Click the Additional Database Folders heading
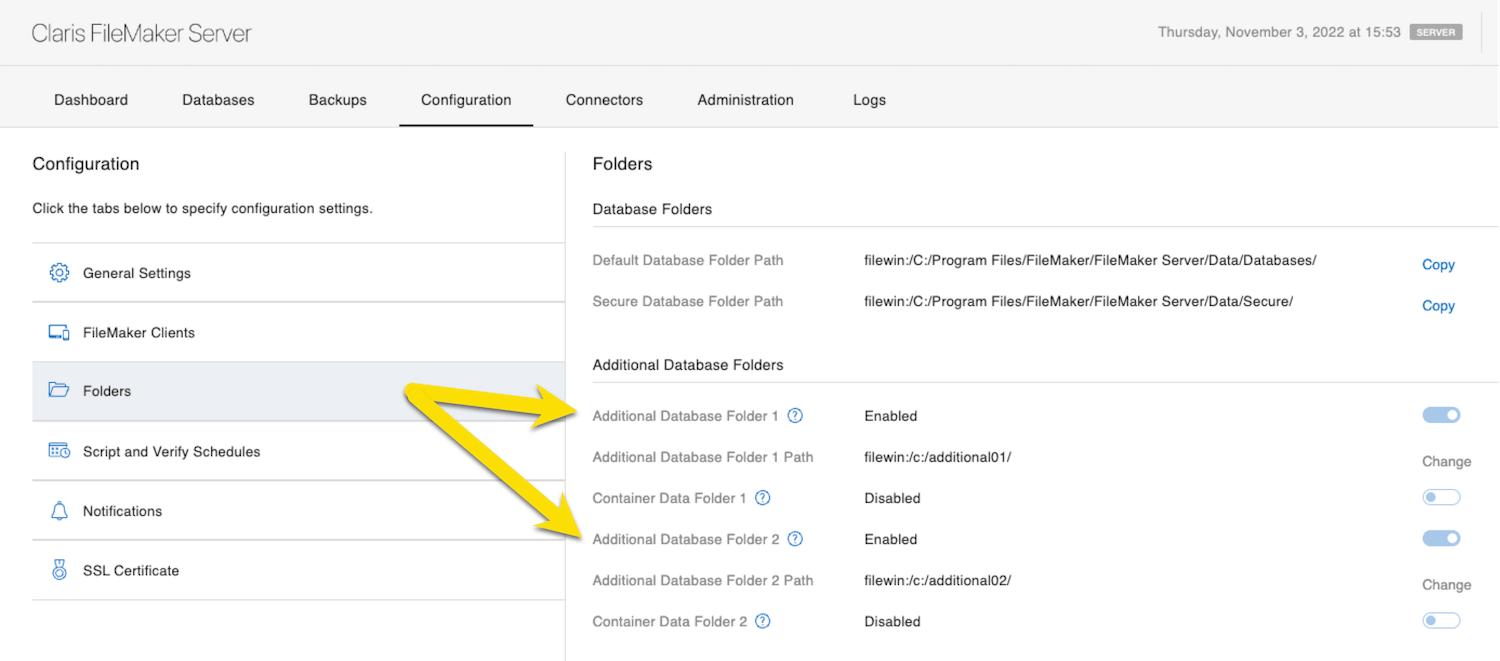This screenshot has width=1500, height=661. [688, 365]
